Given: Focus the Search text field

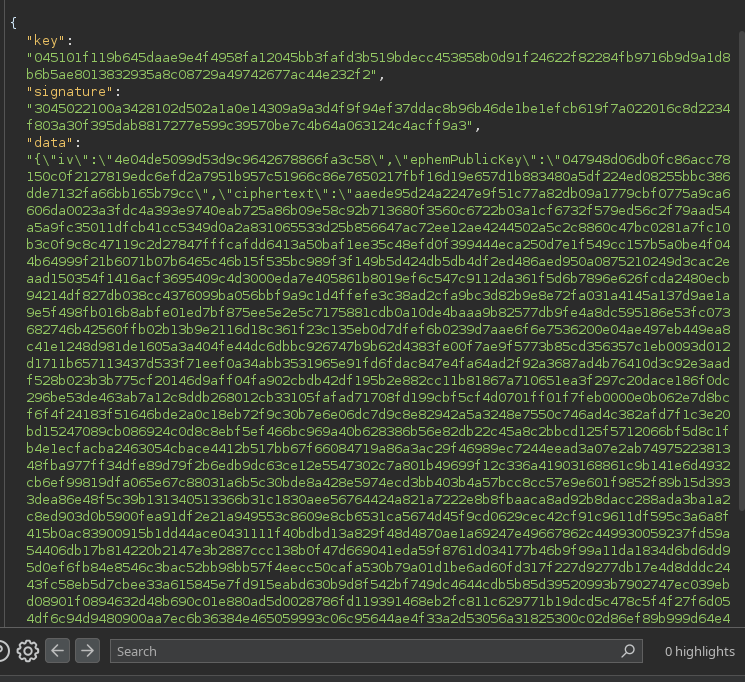Looking at the screenshot, I should click(360, 651).
